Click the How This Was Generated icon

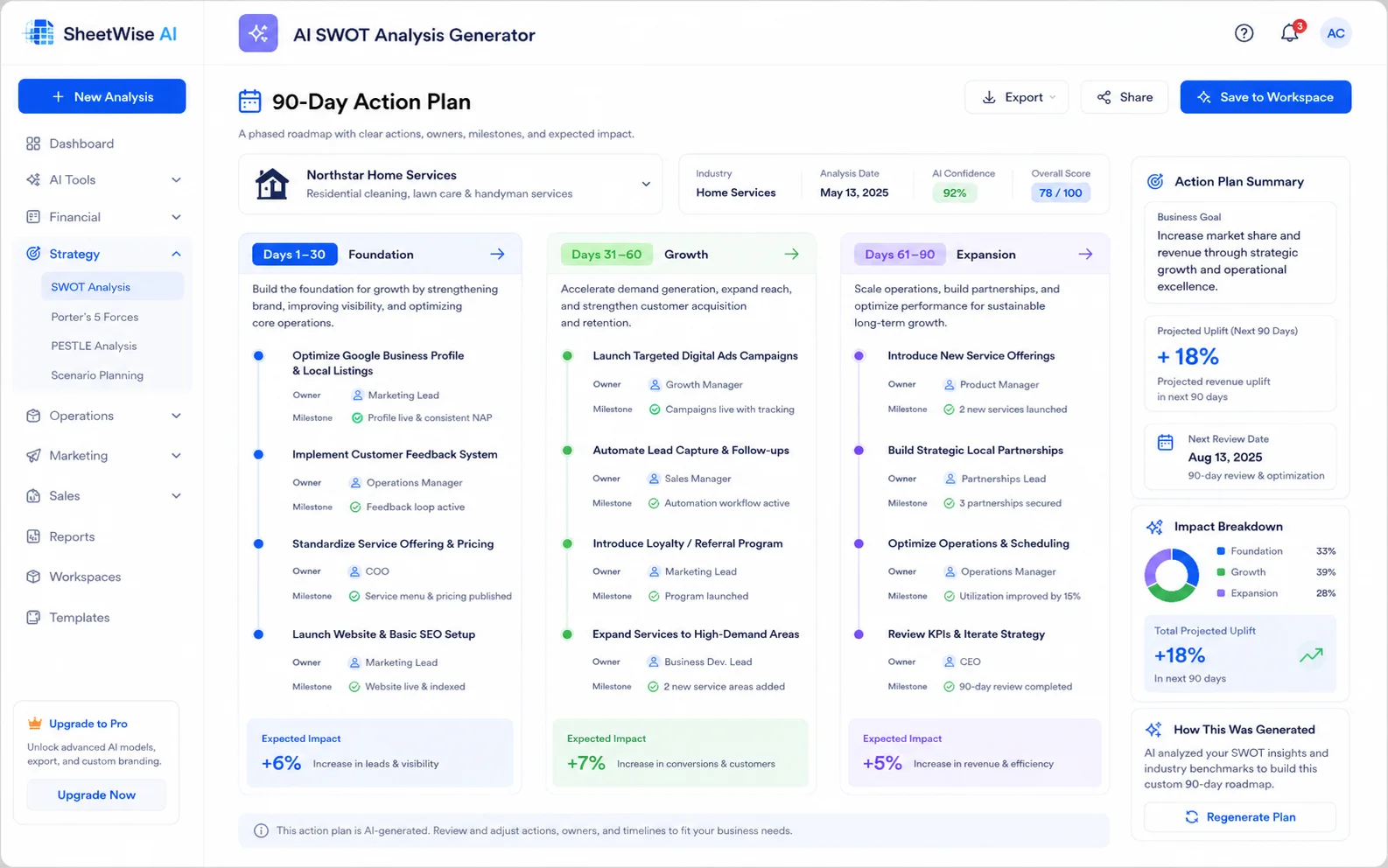(x=1153, y=730)
